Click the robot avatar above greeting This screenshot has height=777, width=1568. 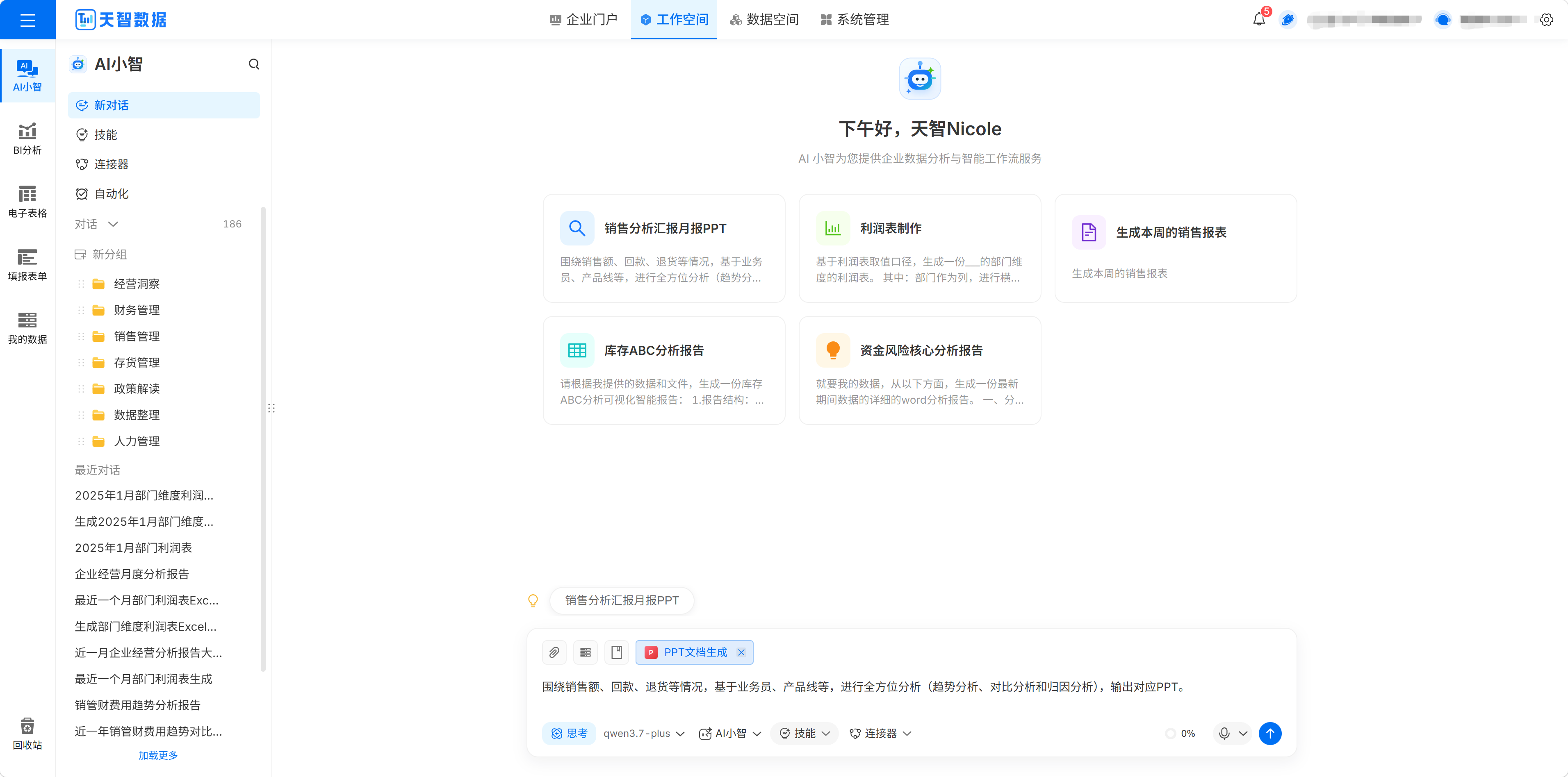tap(920, 79)
